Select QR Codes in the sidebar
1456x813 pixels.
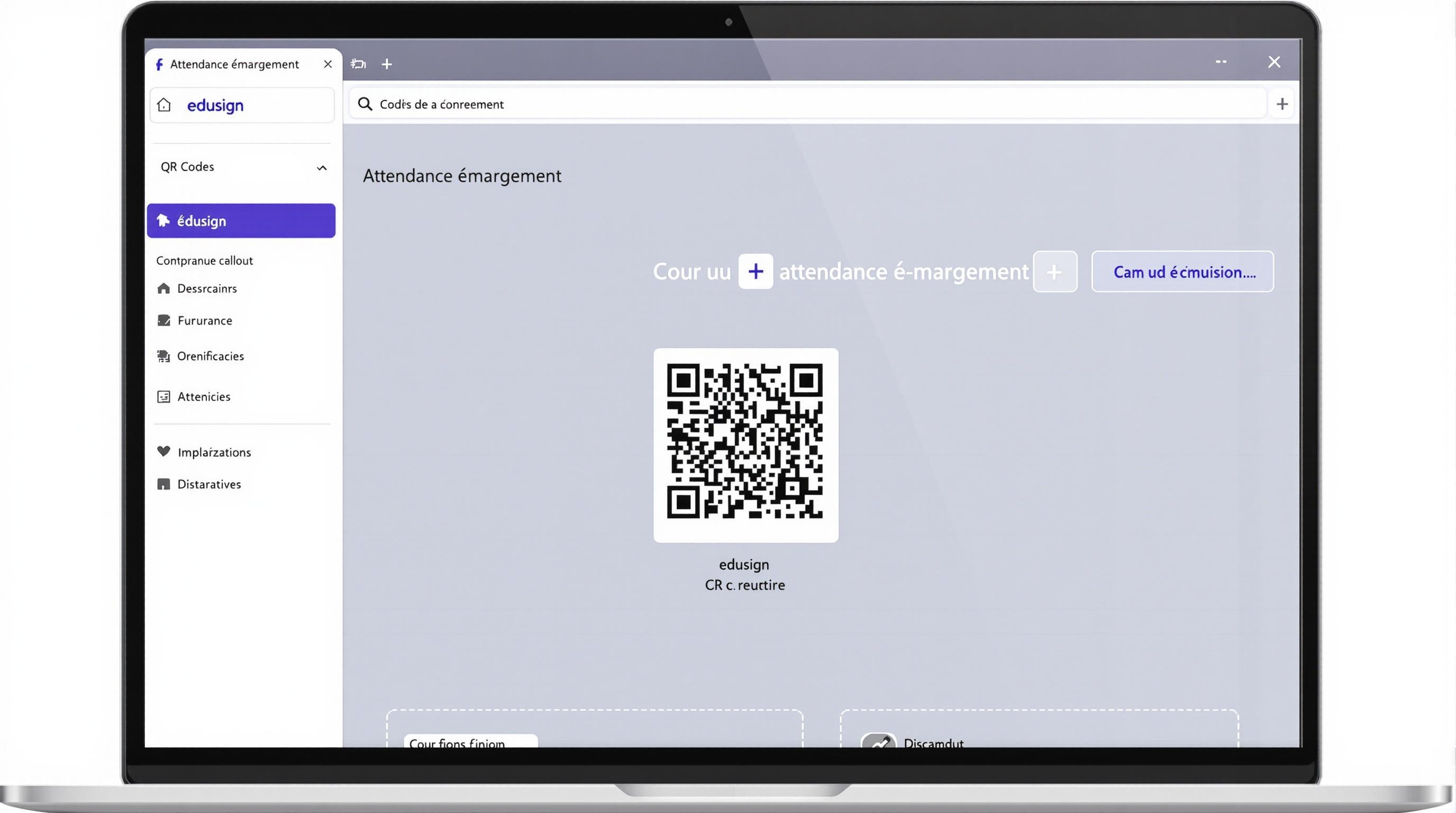coord(187,167)
